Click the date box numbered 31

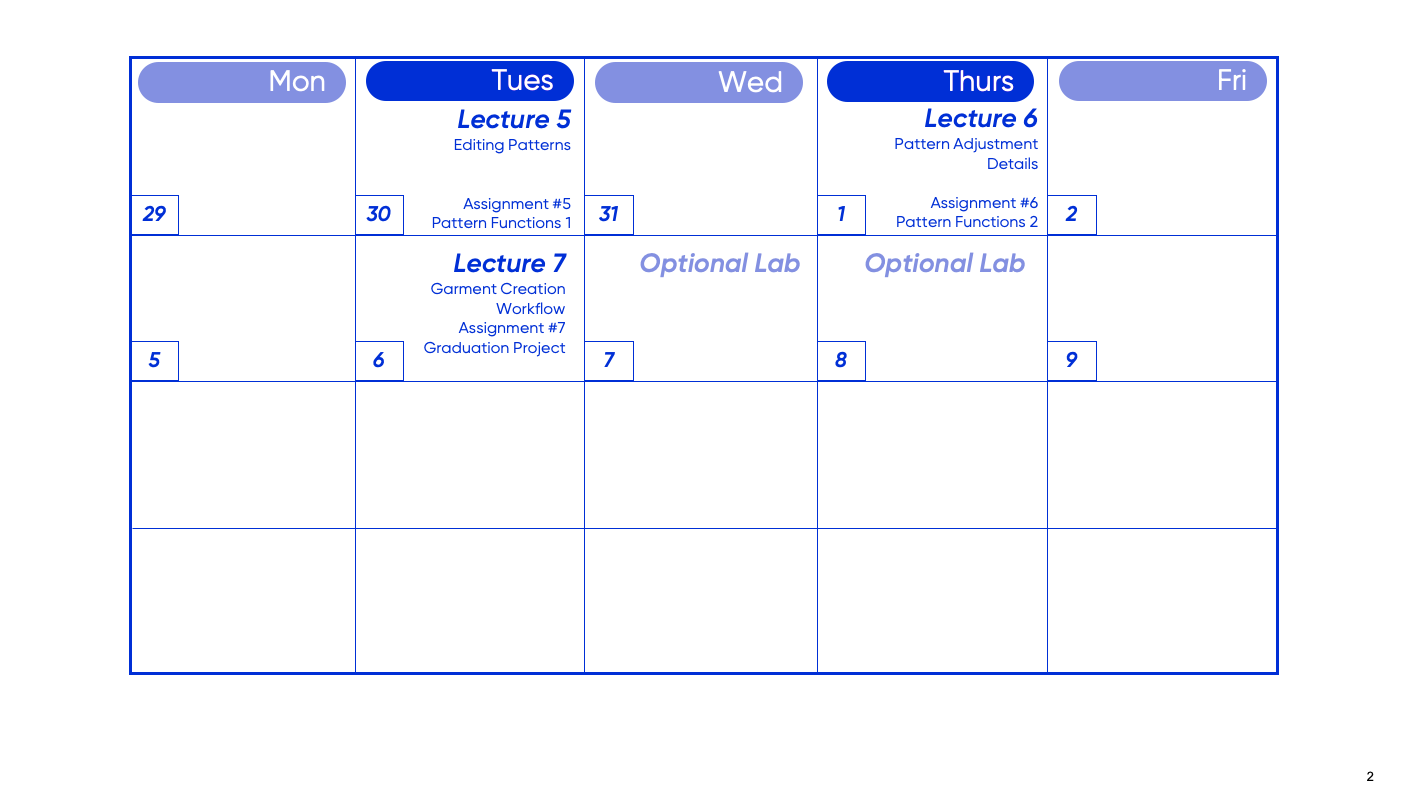[609, 214]
